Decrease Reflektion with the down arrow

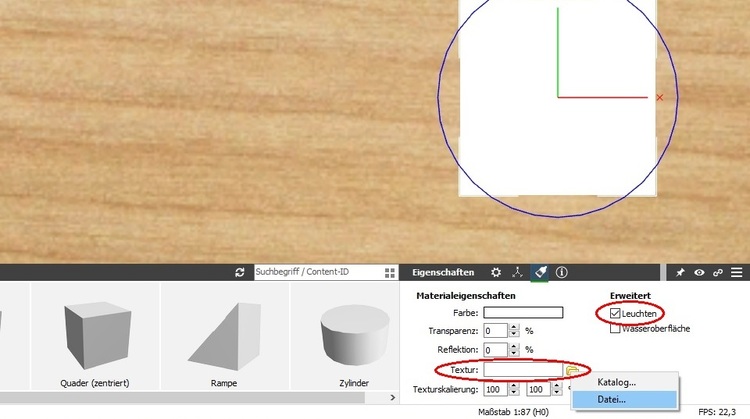(x=514, y=353)
